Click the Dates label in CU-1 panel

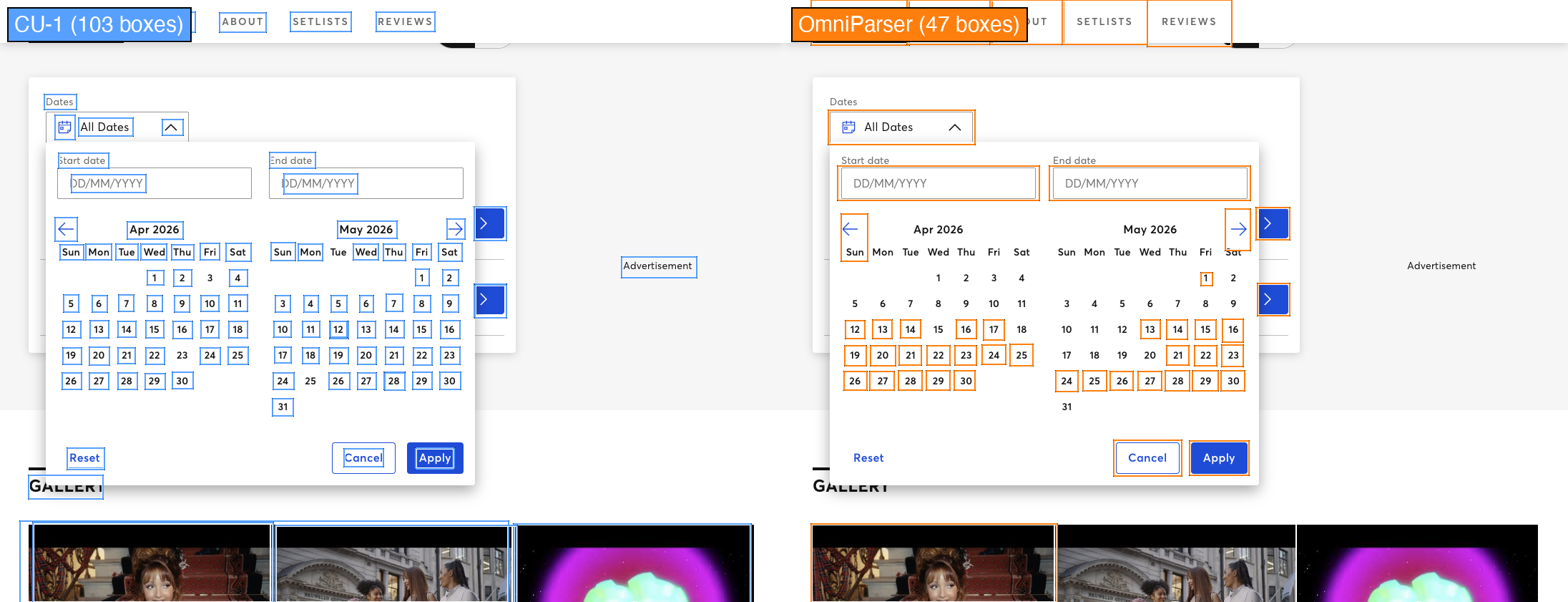[59, 102]
